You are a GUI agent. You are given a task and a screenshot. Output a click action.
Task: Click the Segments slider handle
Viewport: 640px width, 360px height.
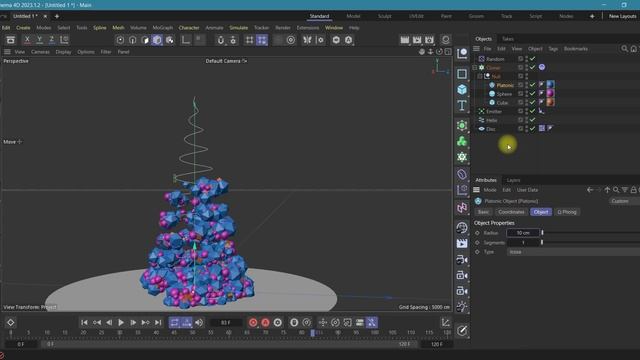coord(542,242)
